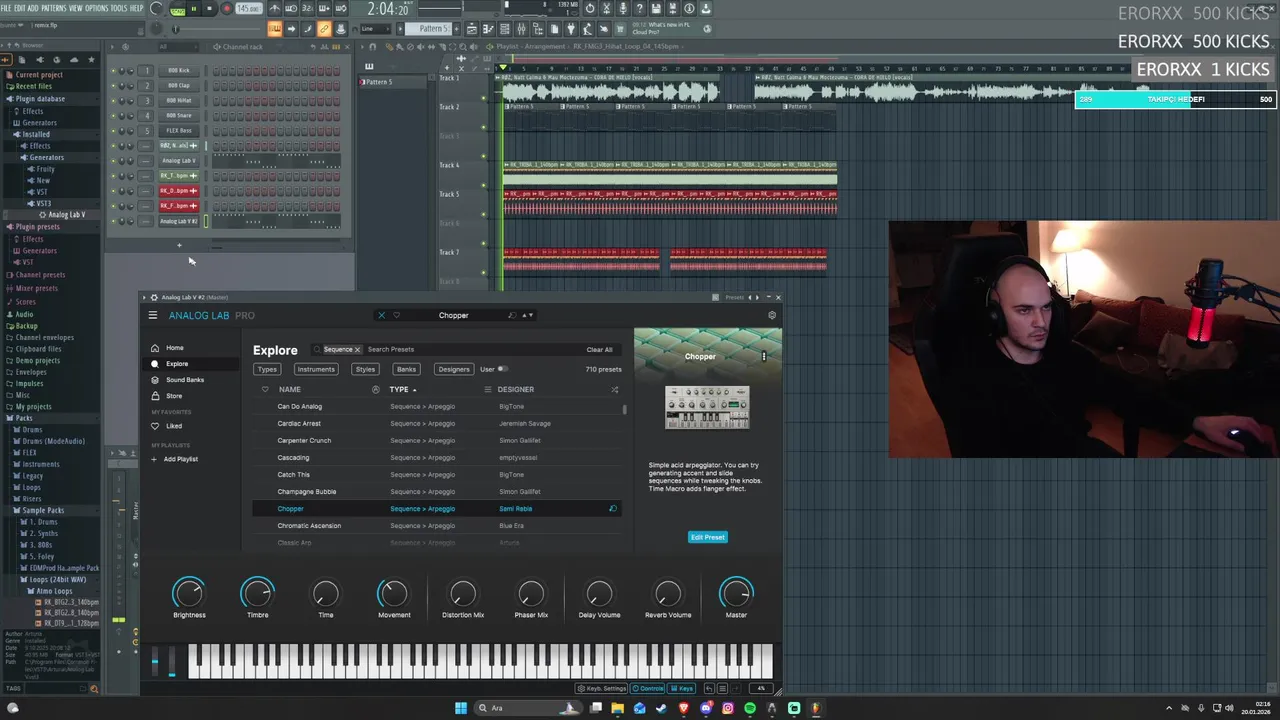The width and height of the screenshot is (1280, 720).
Task: Add a new channel with plus button
Action: pos(179,245)
